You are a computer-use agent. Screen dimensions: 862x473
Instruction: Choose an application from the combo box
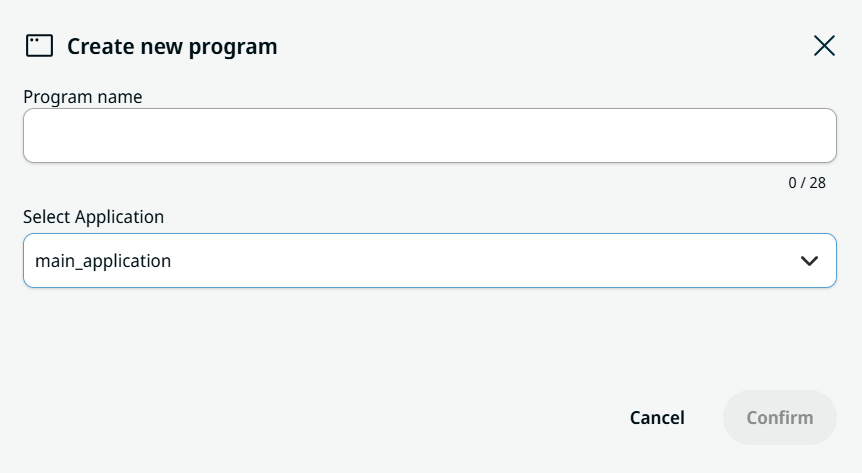(x=430, y=260)
